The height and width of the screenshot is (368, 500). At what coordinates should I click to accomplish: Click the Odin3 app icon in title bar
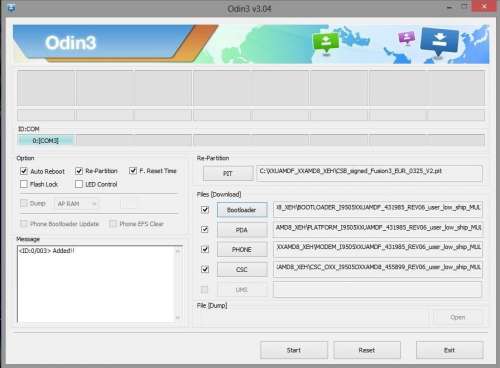[x=11, y=7]
